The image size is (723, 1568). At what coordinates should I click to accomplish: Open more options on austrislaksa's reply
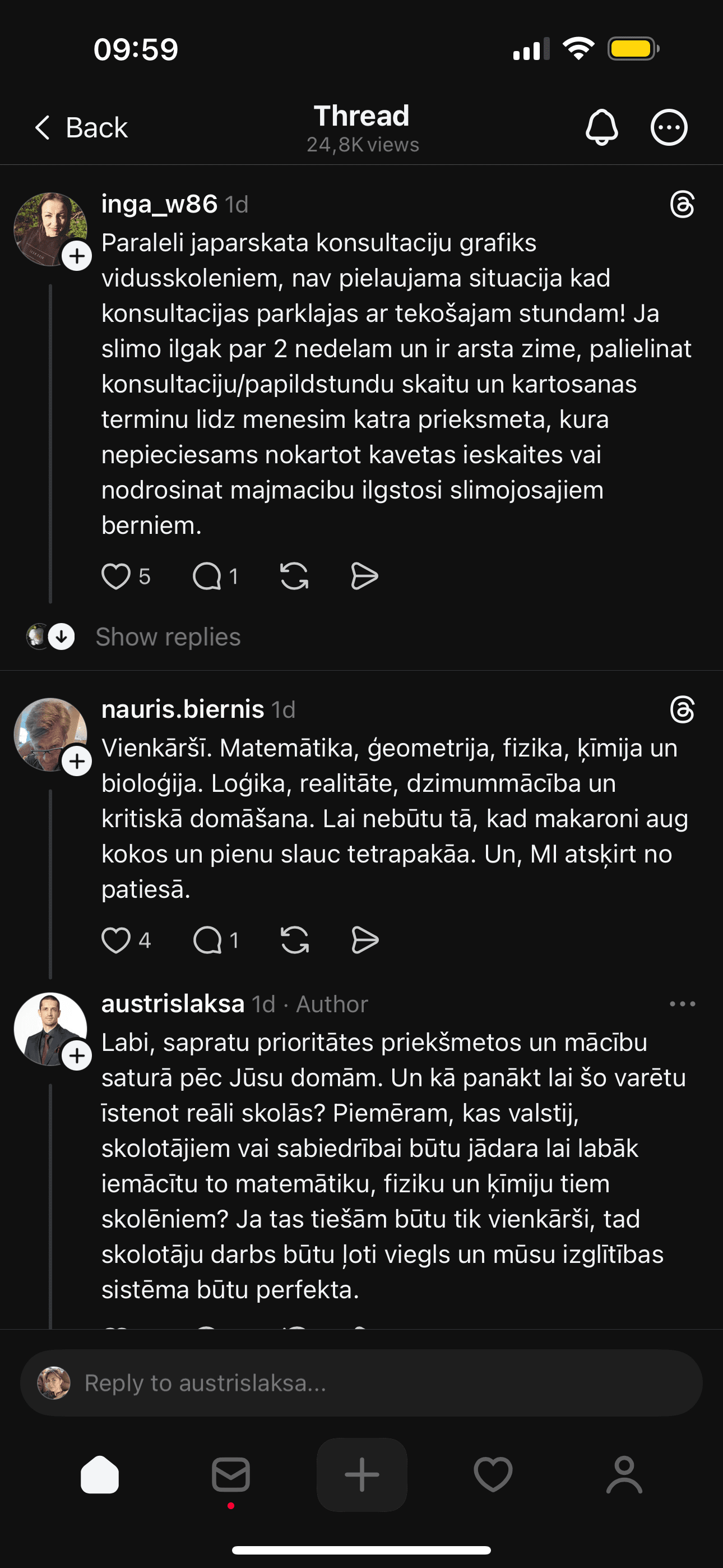click(x=682, y=1004)
